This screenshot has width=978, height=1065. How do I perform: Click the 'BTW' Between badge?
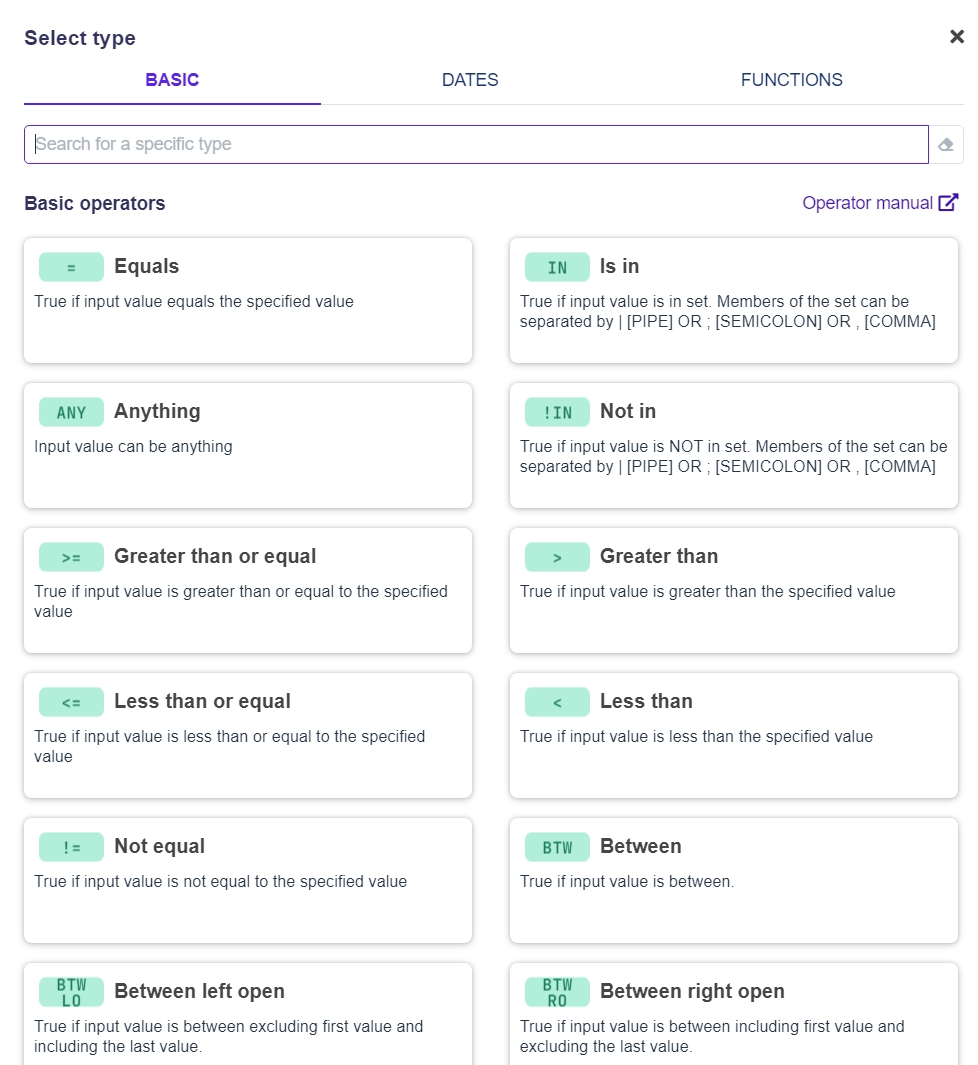[557, 847]
